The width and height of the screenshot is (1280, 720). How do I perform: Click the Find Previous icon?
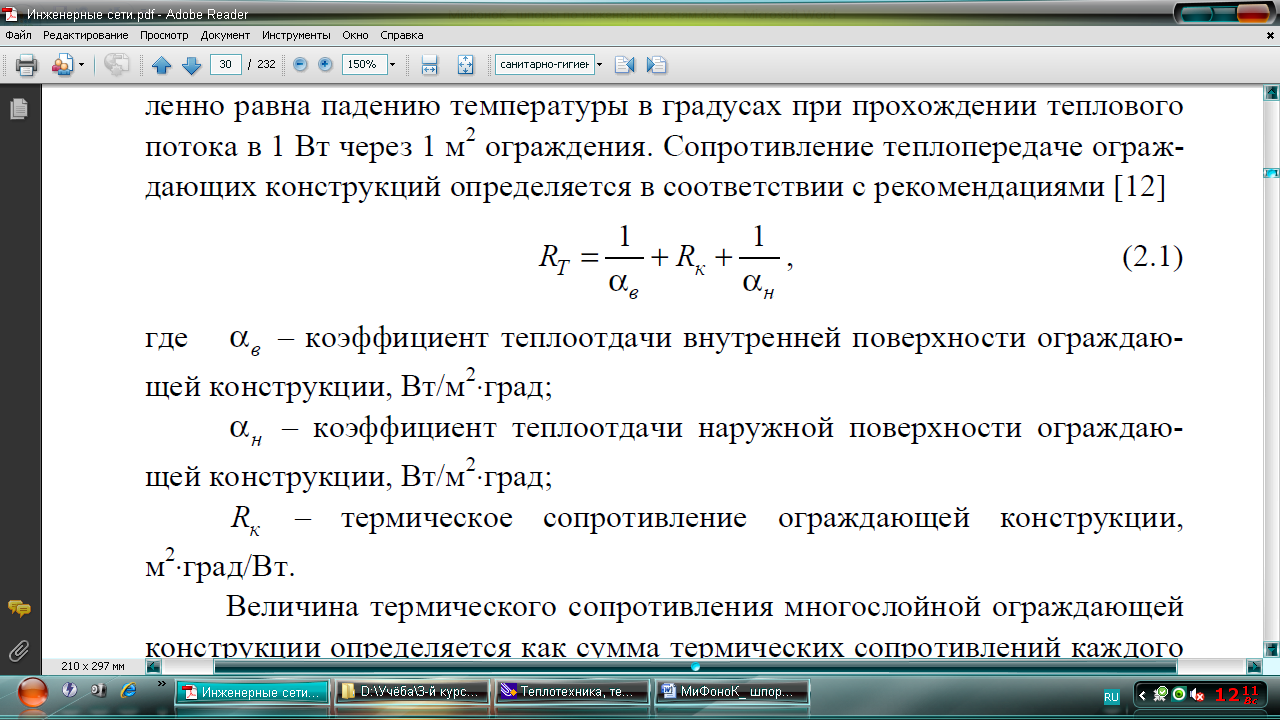[625, 65]
